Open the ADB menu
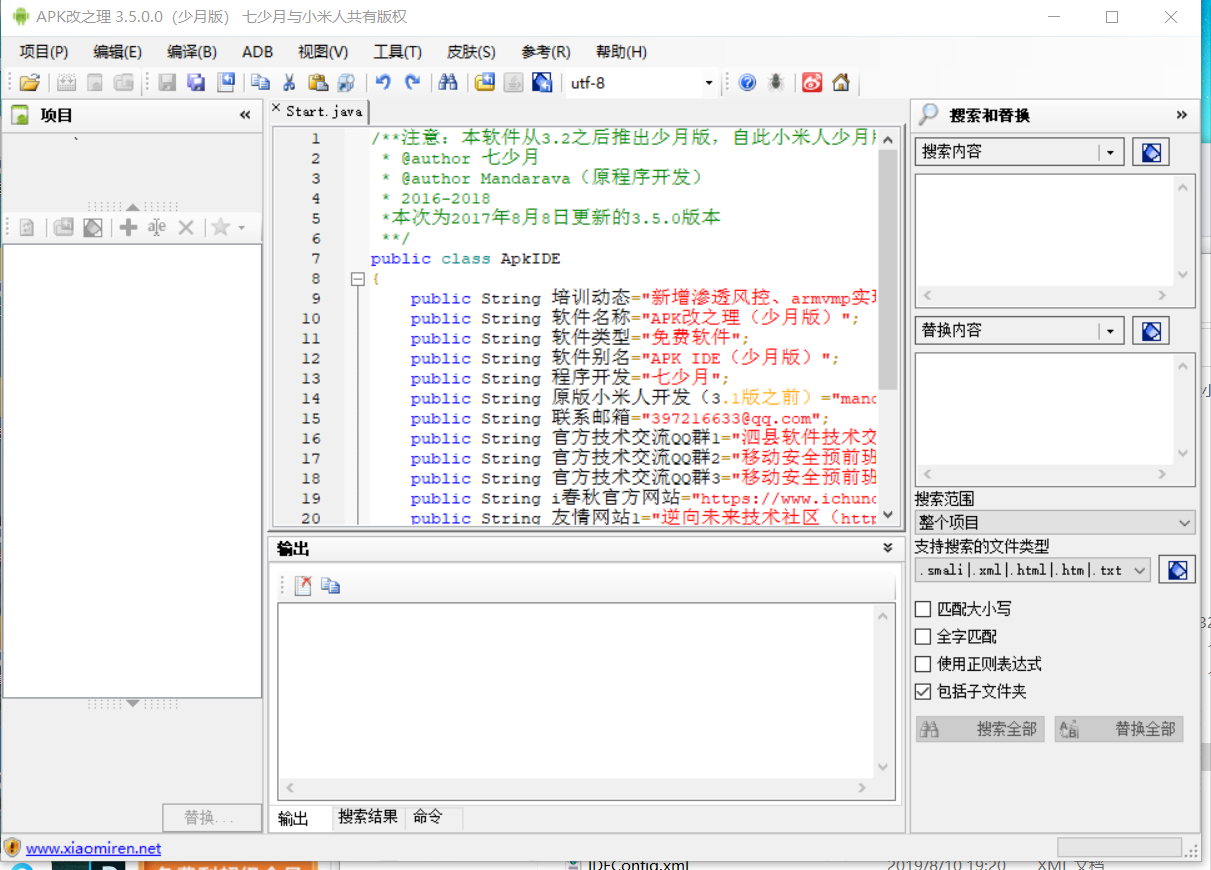1211x870 pixels. point(257,52)
